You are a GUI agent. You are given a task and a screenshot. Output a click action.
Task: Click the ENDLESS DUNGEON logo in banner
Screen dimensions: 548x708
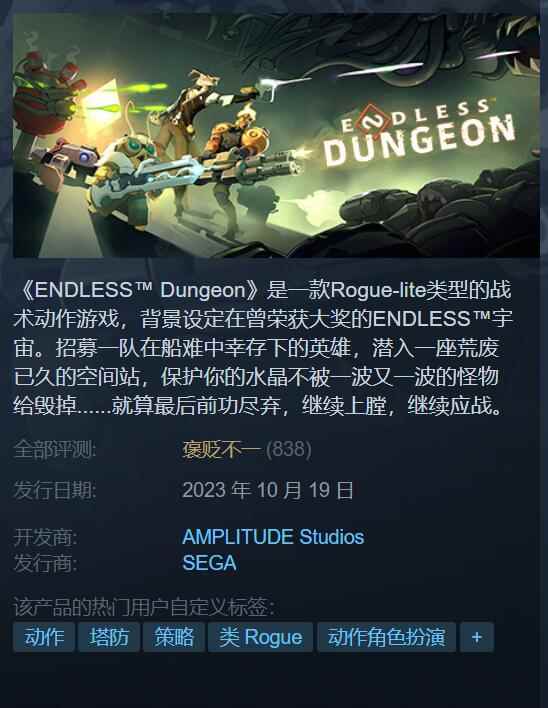[419, 132]
